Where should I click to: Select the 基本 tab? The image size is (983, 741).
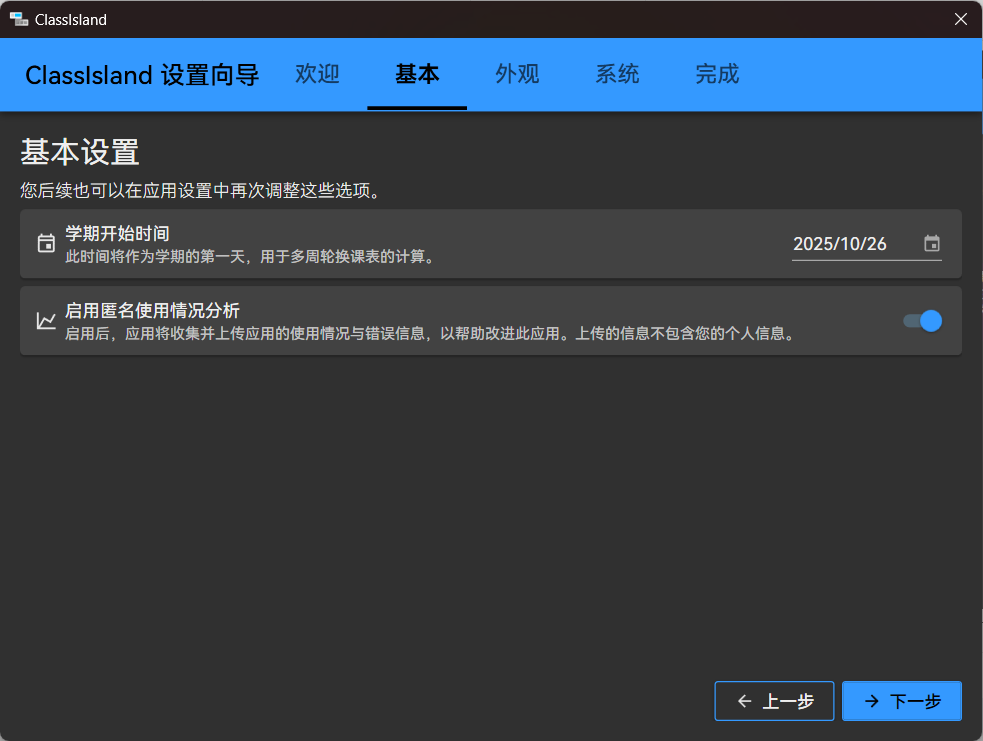(x=417, y=74)
